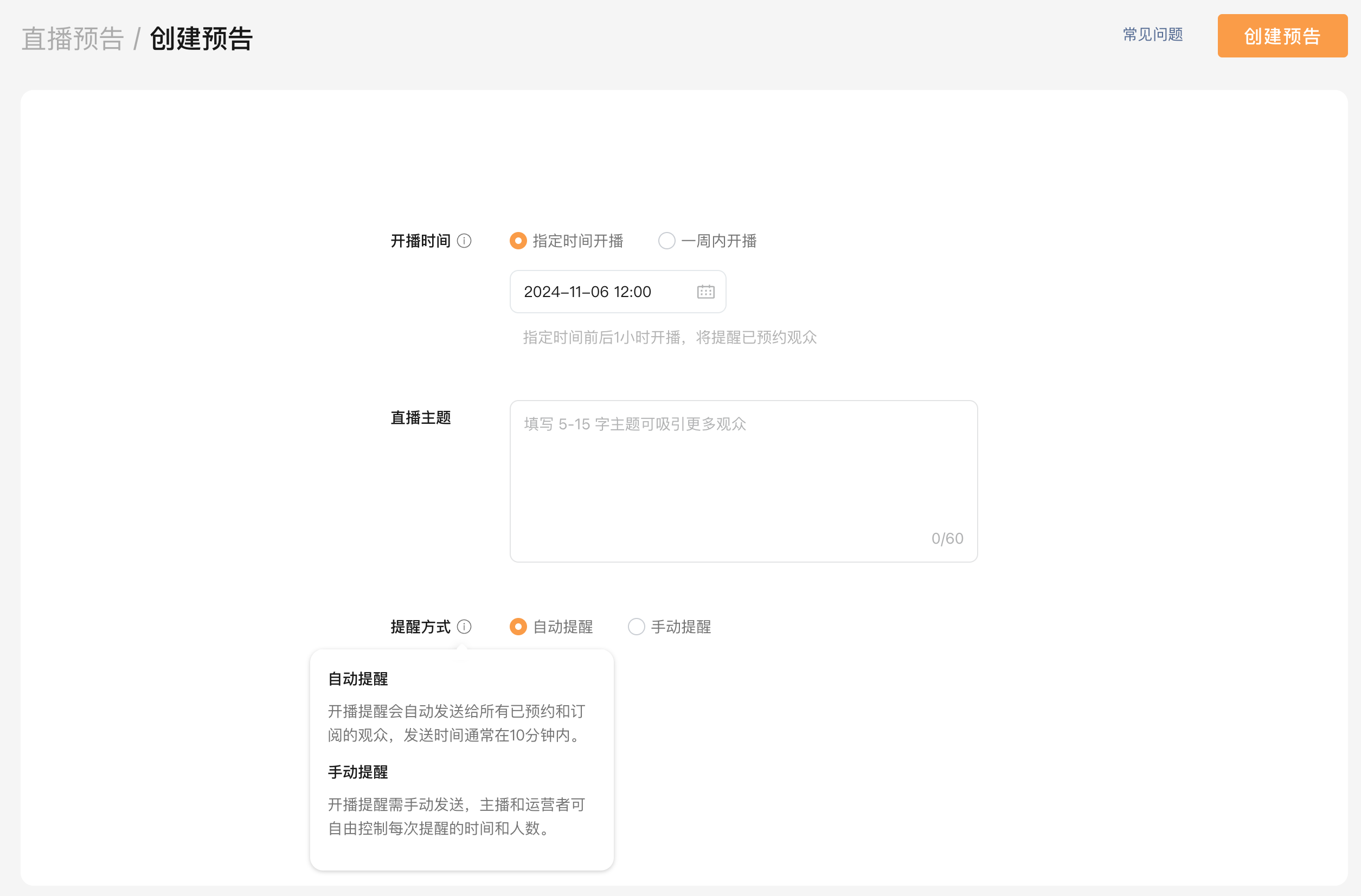Click the info icon beside 开播时间

(464, 241)
